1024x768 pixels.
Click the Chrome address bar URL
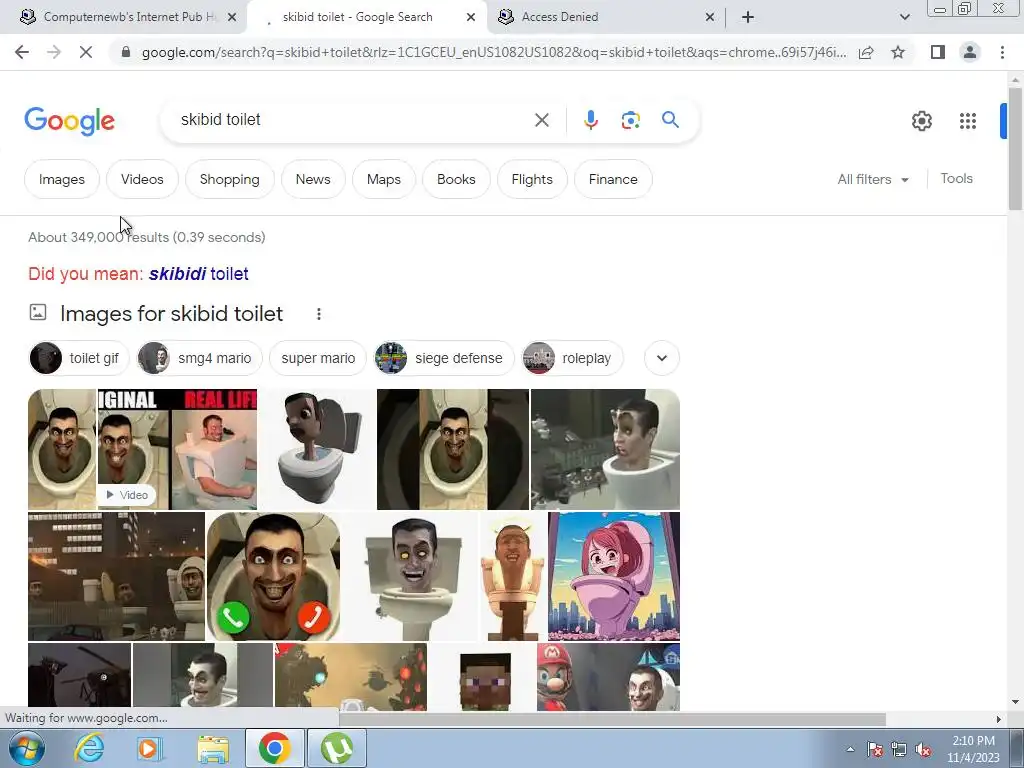[493, 52]
